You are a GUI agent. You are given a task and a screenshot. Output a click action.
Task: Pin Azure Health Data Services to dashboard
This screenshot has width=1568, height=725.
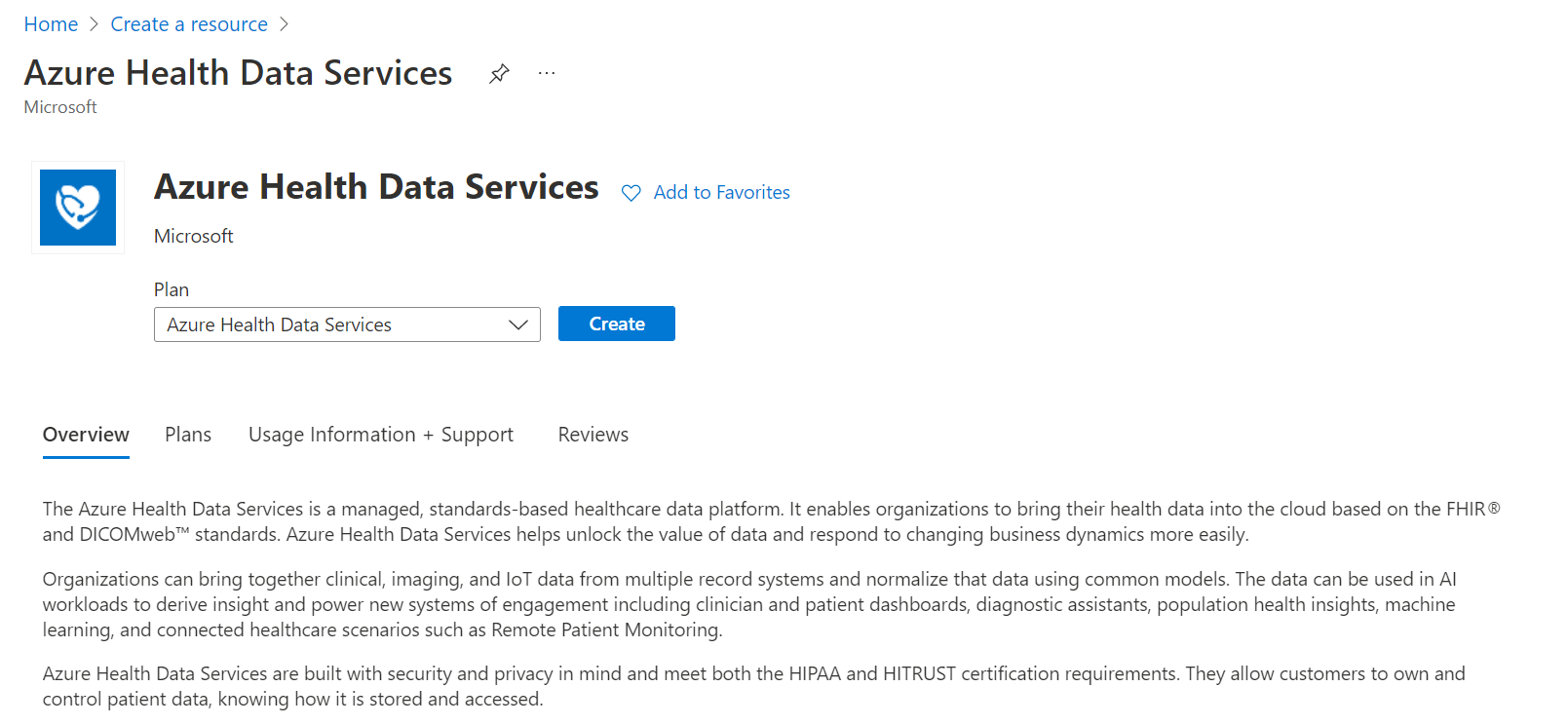click(499, 74)
